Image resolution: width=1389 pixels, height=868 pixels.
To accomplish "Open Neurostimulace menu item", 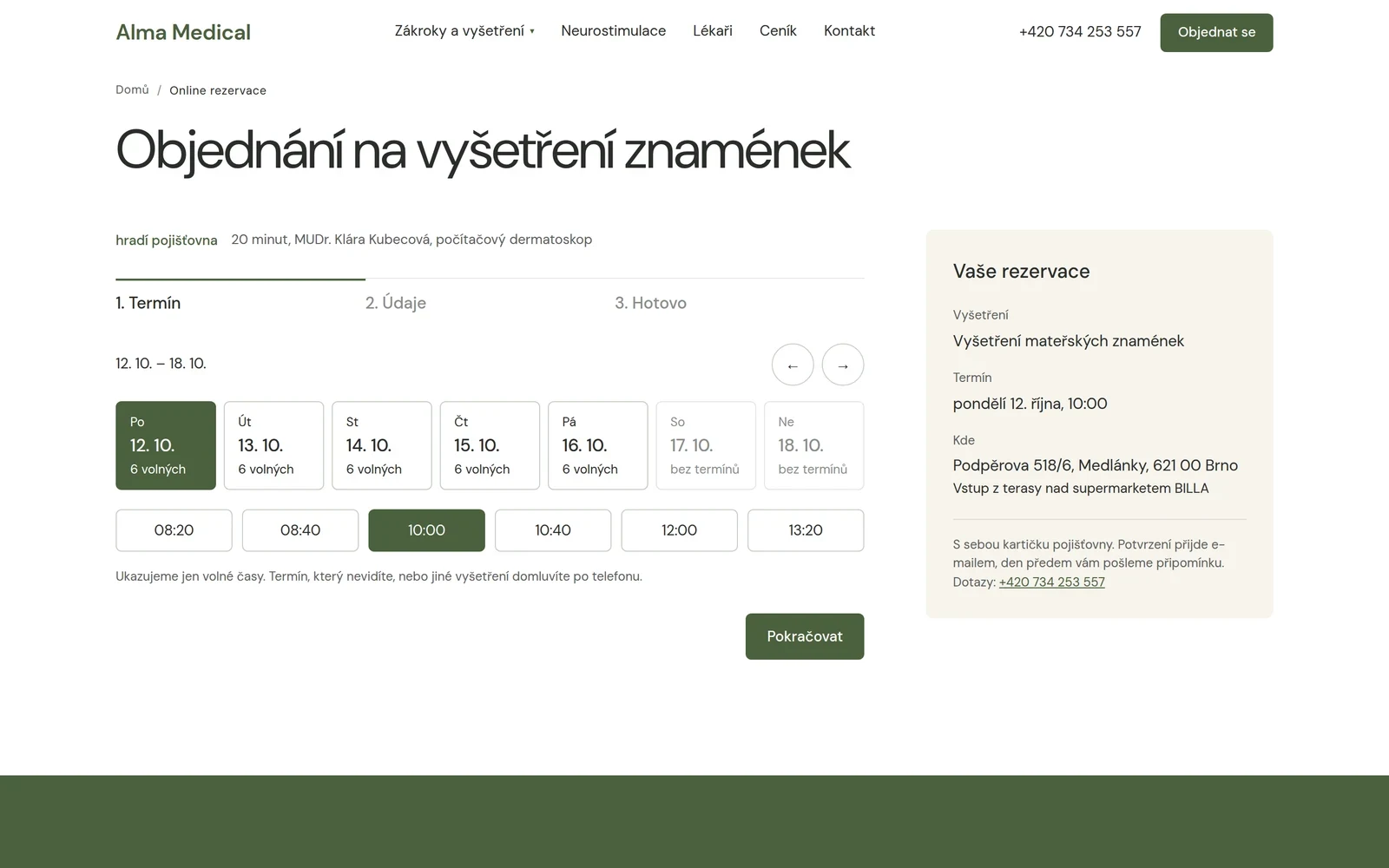I will (614, 31).
